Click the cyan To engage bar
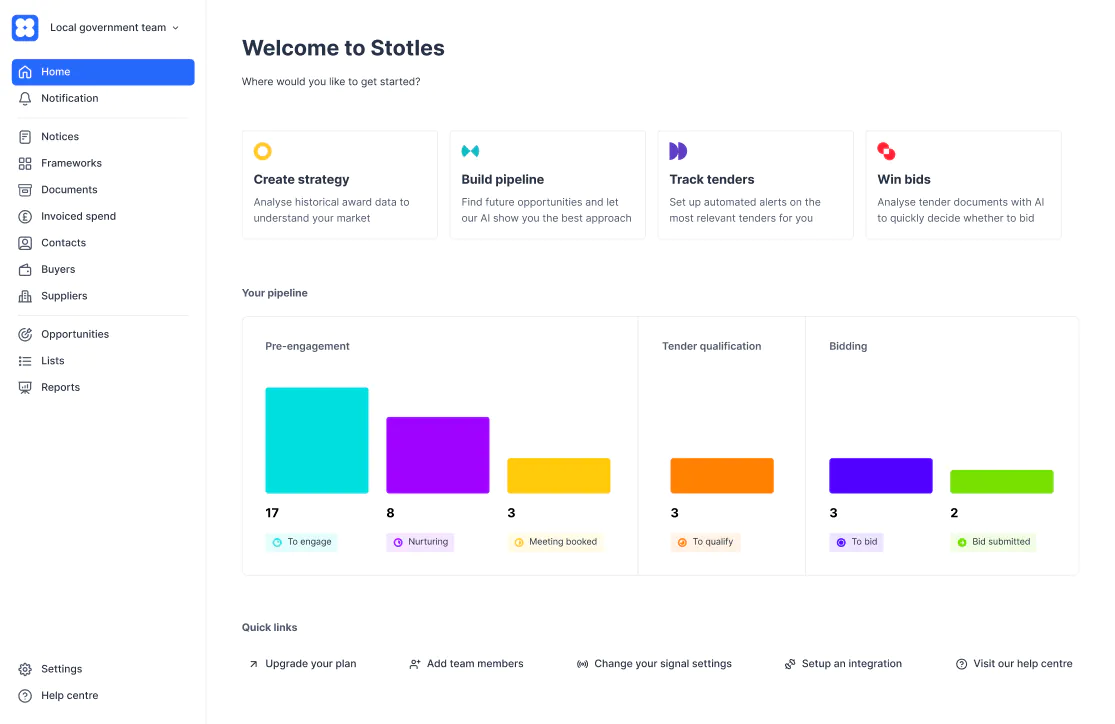The height and width of the screenshot is (724, 1115). coord(317,440)
